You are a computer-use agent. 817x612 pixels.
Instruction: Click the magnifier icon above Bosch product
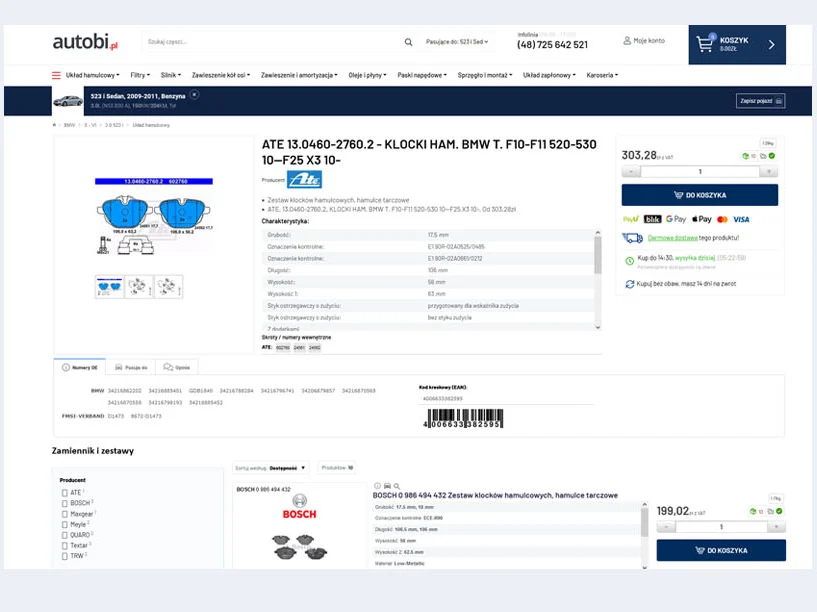(x=397, y=485)
